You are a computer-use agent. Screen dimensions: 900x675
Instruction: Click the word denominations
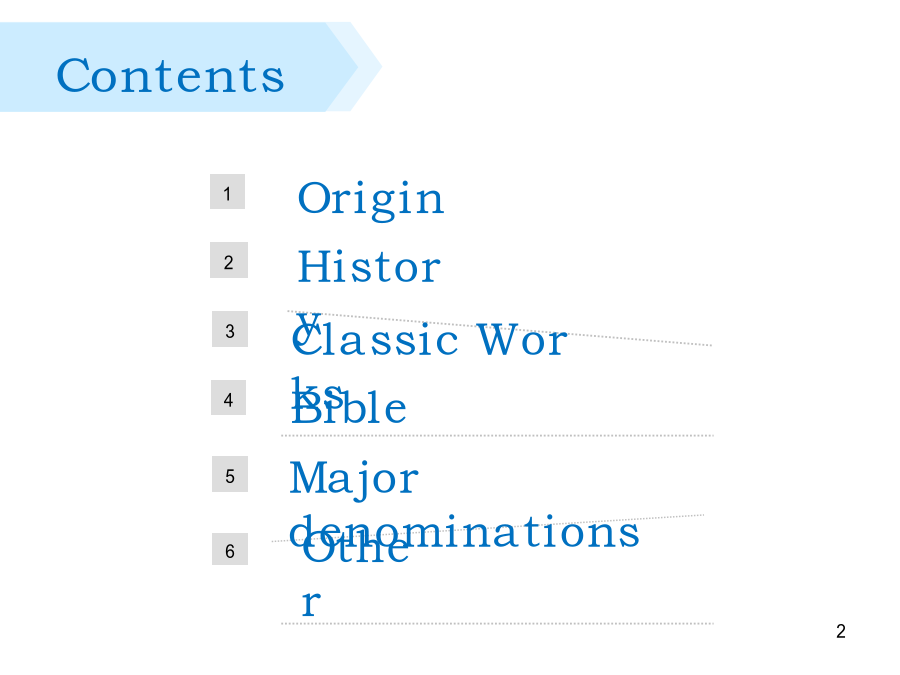click(x=464, y=532)
